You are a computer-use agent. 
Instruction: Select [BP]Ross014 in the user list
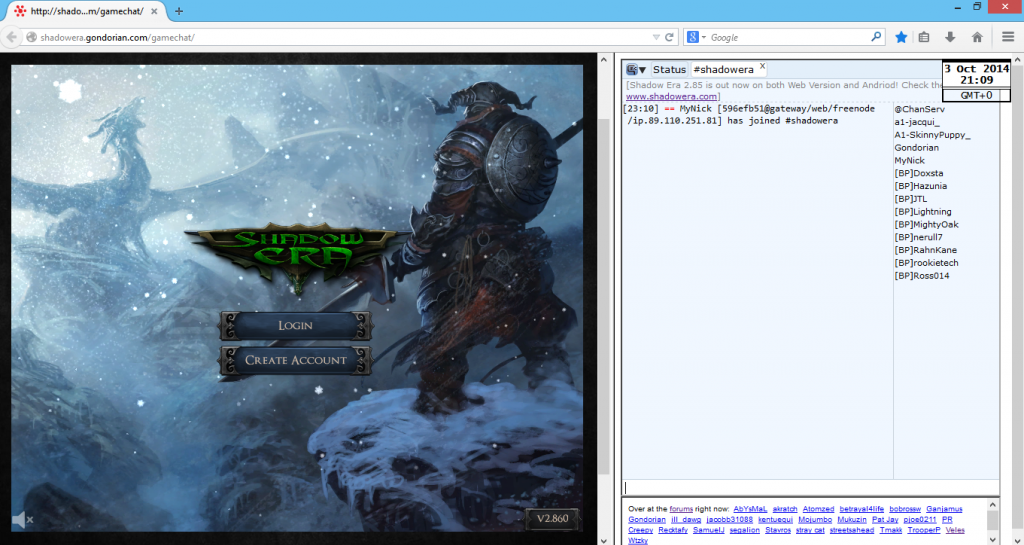tap(922, 275)
